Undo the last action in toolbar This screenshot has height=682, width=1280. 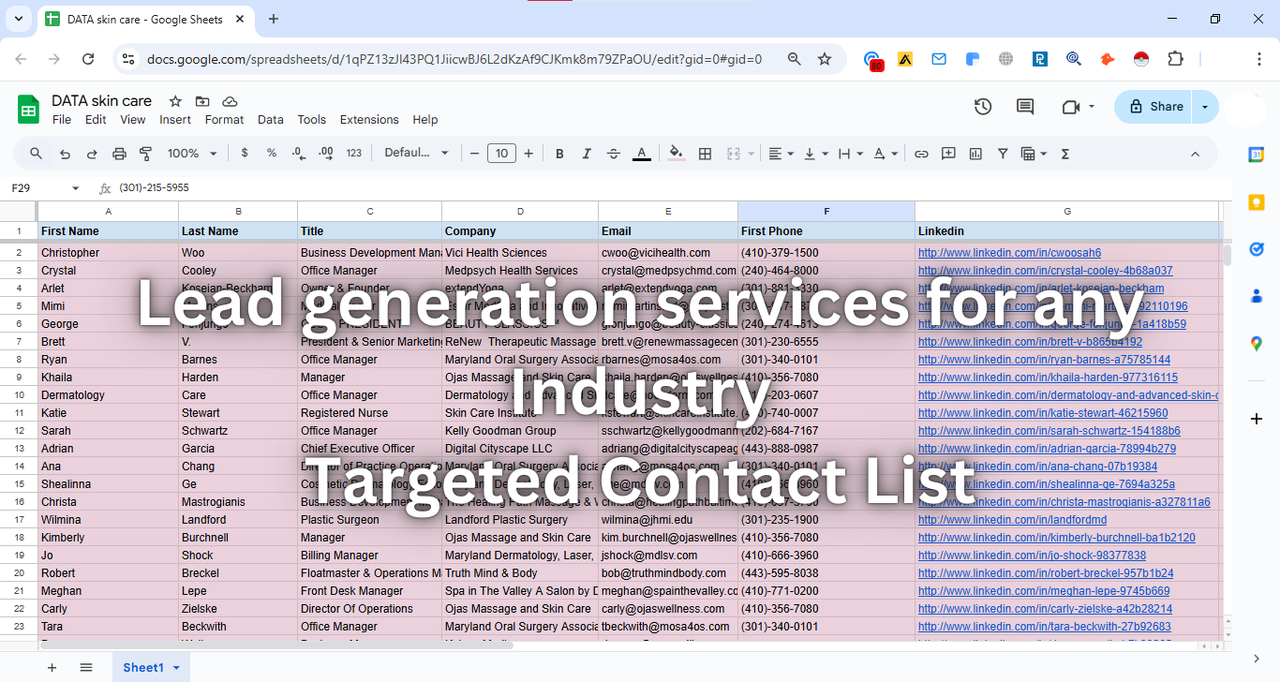point(65,154)
